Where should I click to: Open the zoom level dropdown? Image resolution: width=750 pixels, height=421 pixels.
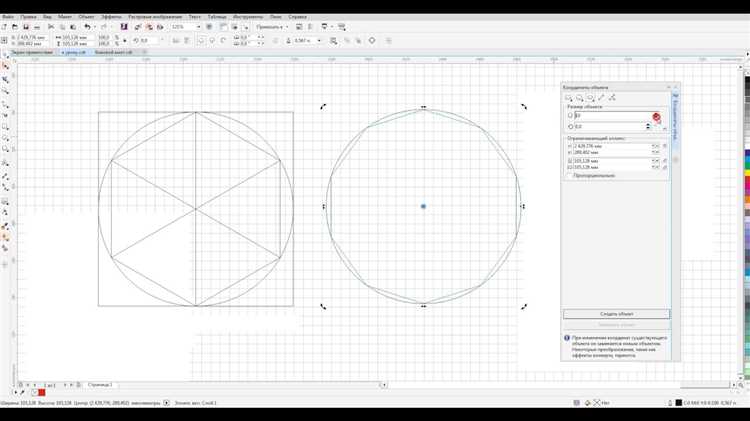click(199, 27)
